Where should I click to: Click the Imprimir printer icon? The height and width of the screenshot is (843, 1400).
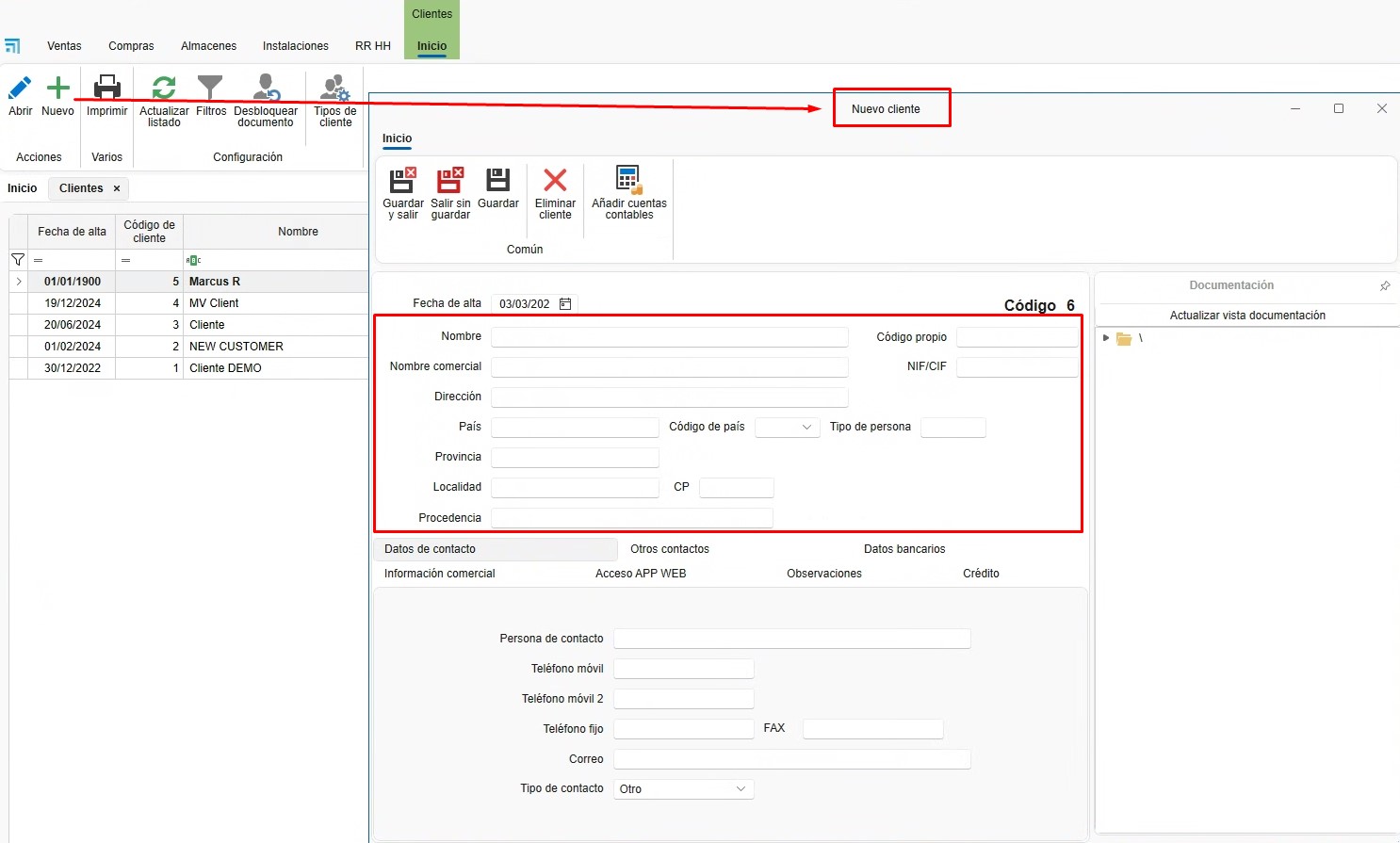107,88
